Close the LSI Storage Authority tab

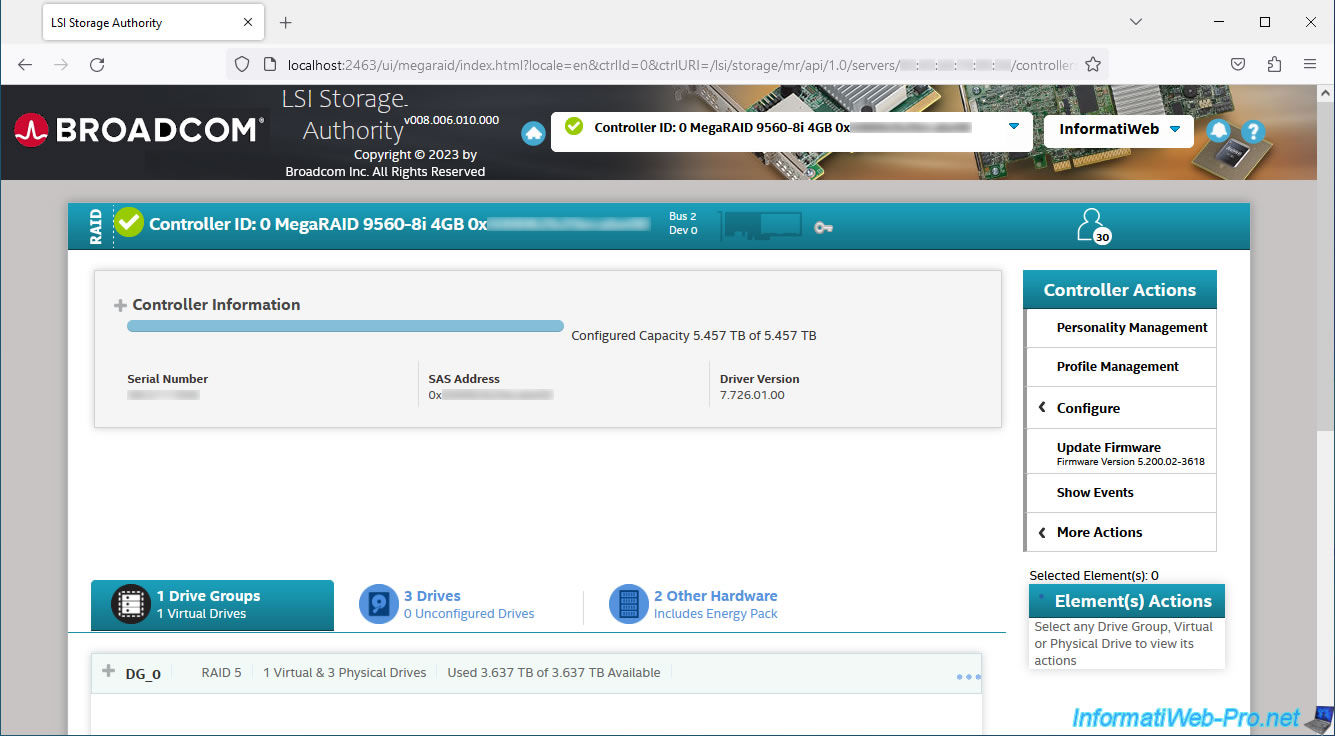click(246, 22)
